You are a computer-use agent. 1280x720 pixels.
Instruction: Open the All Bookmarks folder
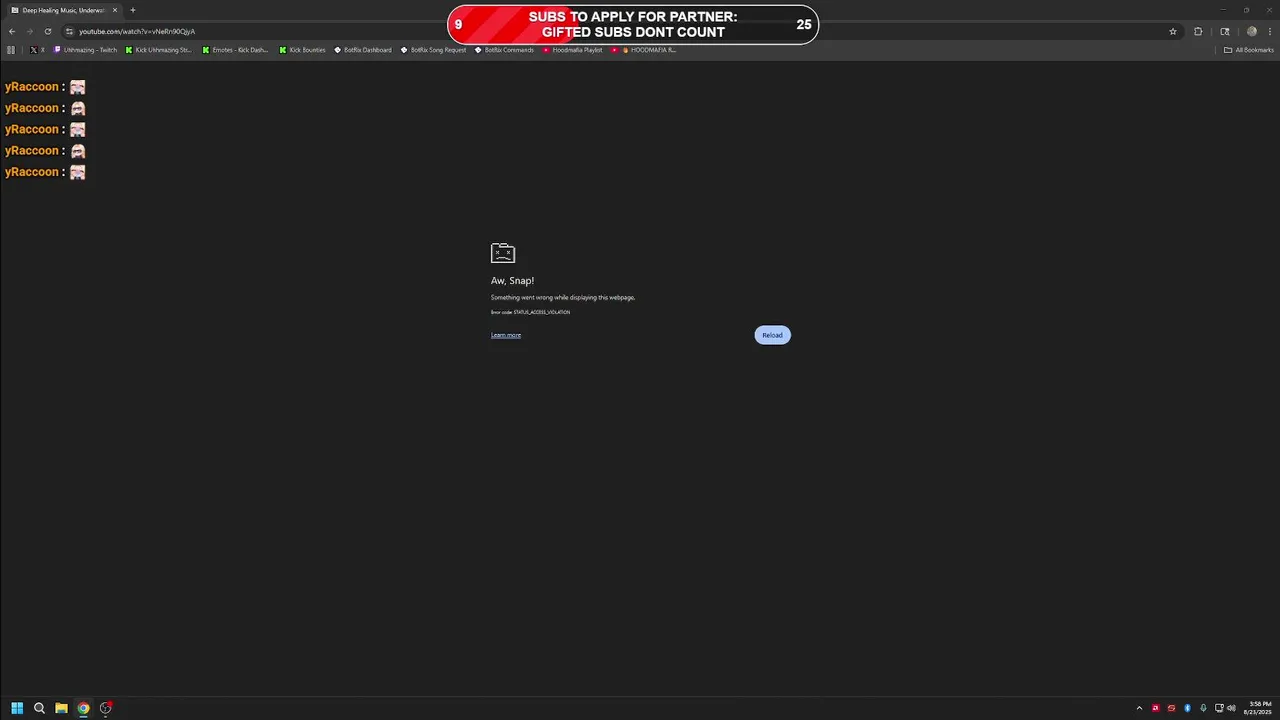[x=1249, y=50]
